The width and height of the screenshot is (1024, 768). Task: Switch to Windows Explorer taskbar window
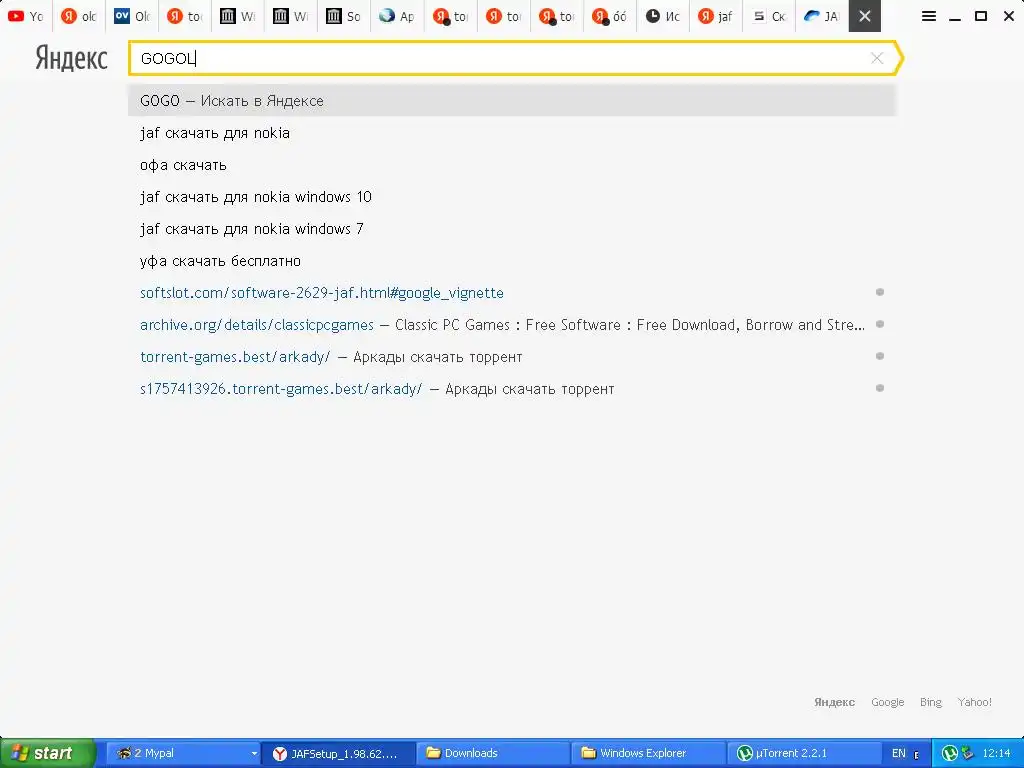648,753
